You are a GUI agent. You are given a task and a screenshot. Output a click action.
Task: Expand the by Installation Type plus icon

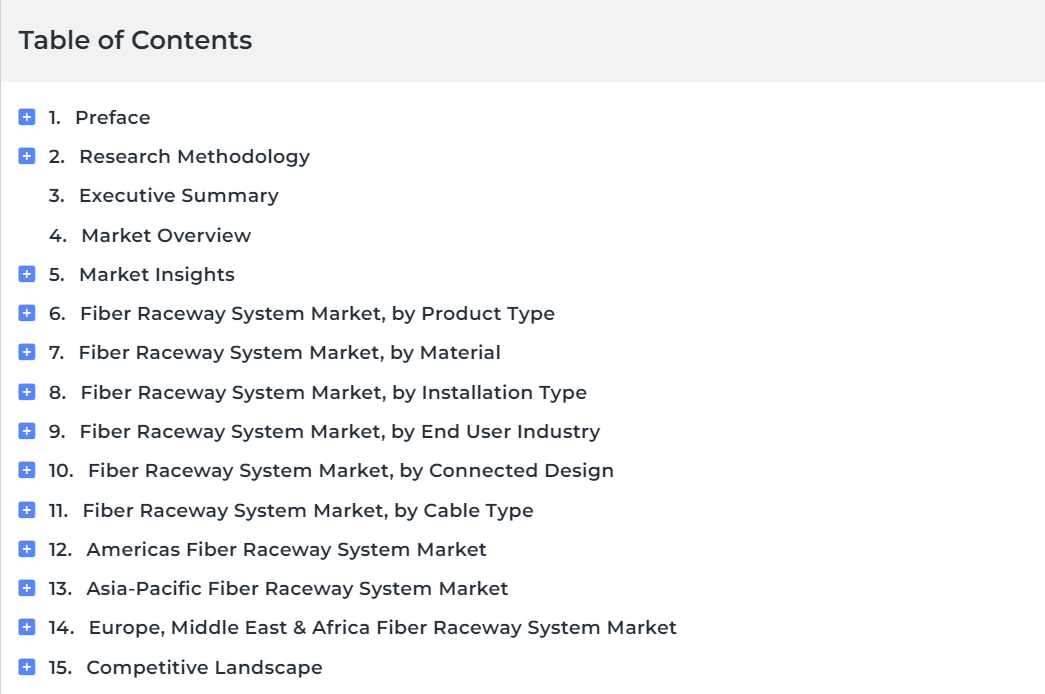click(x=27, y=392)
